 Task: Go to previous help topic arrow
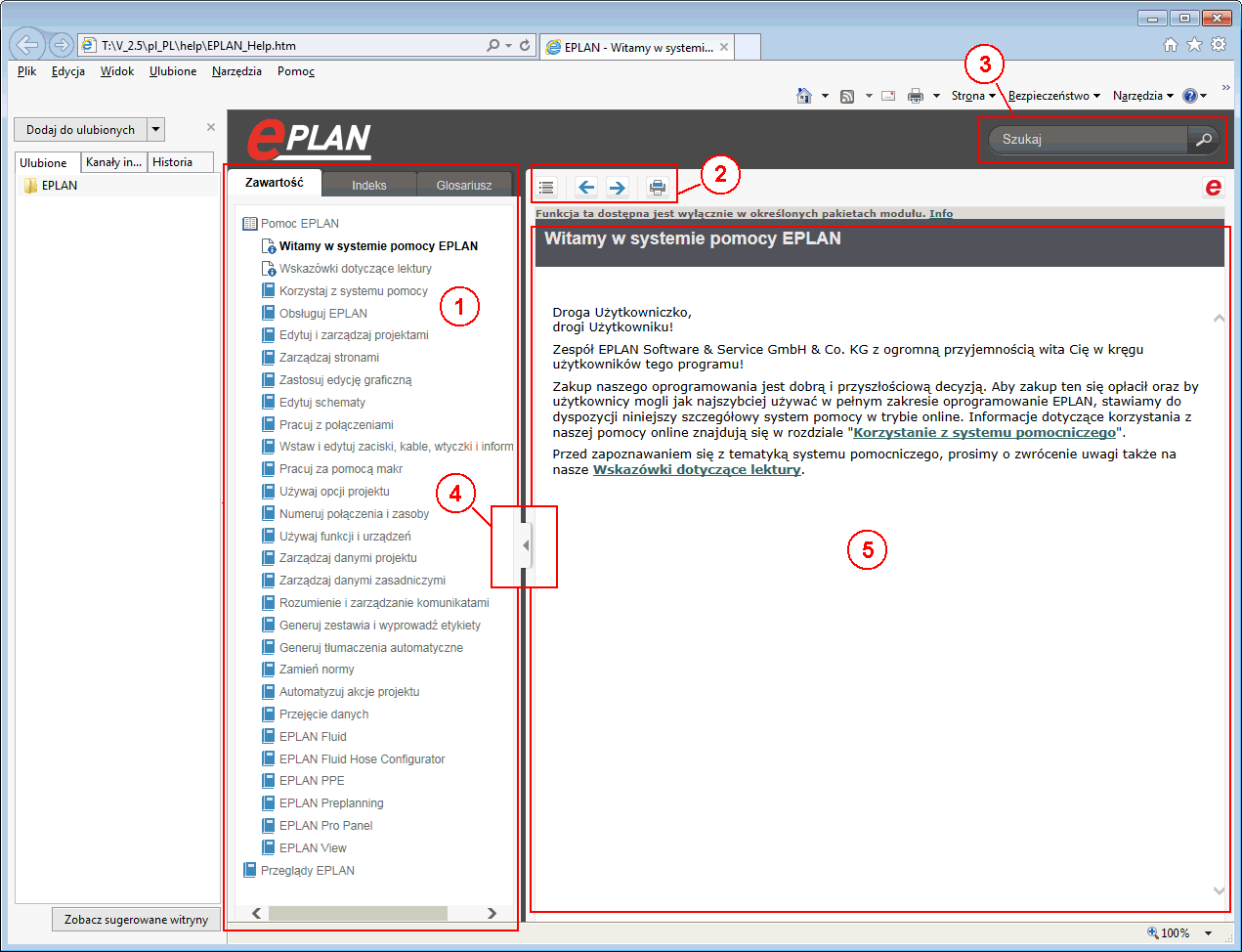point(585,187)
